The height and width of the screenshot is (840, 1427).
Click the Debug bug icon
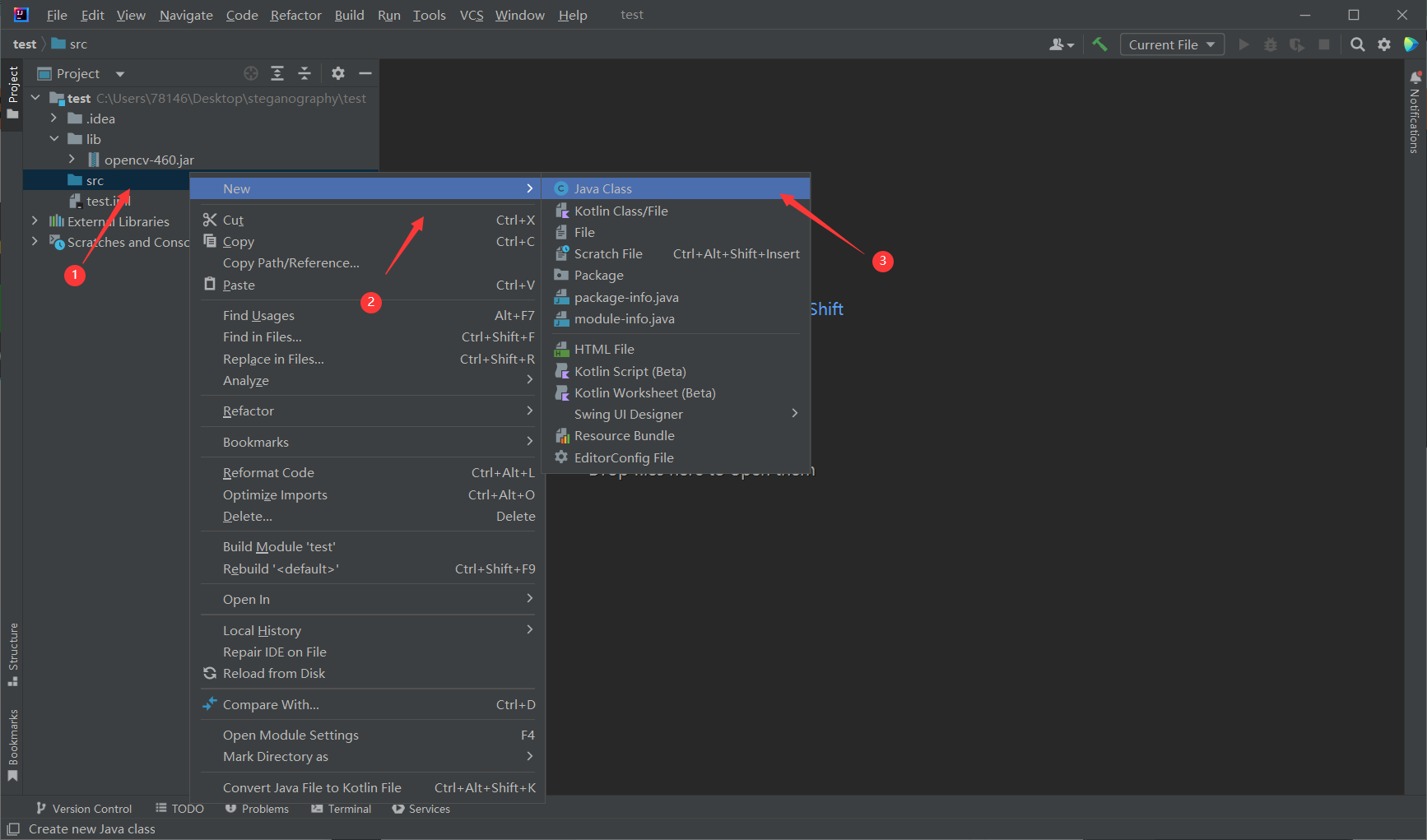tap(1271, 44)
